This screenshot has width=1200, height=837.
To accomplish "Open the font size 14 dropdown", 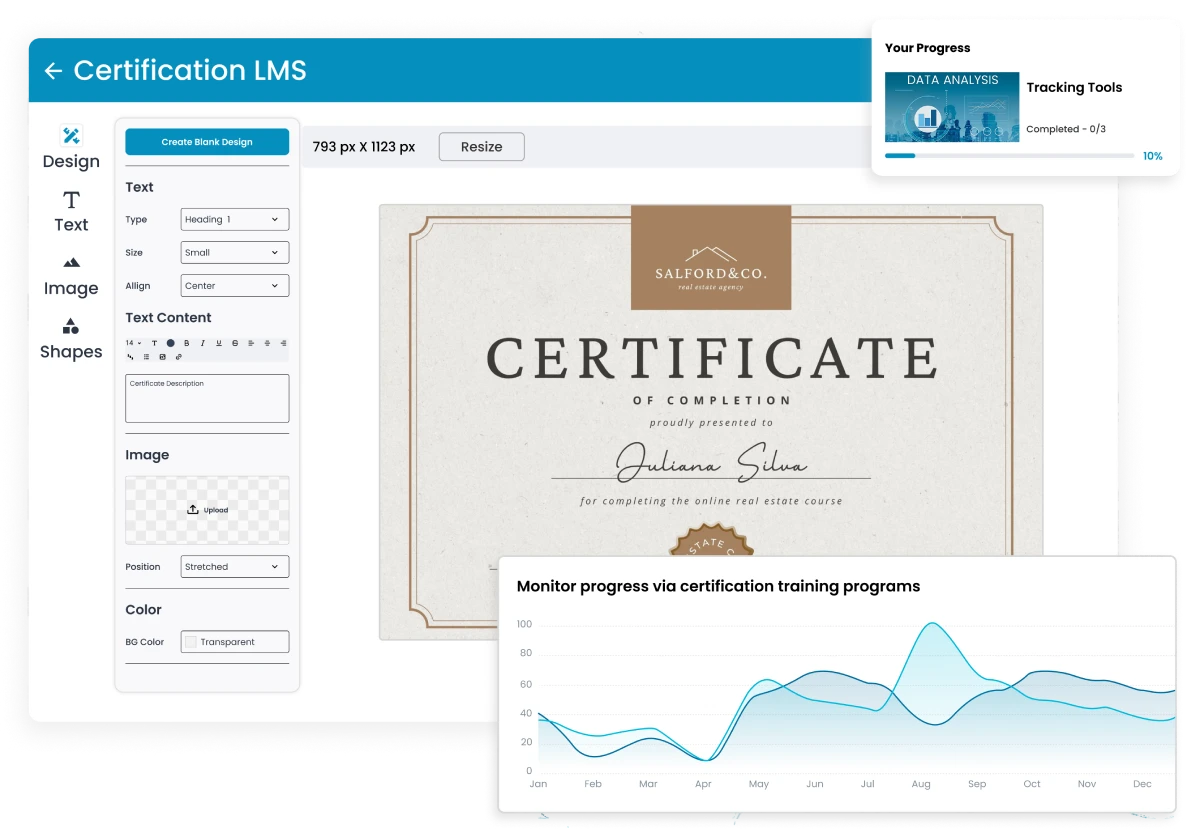I will tap(131, 343).
